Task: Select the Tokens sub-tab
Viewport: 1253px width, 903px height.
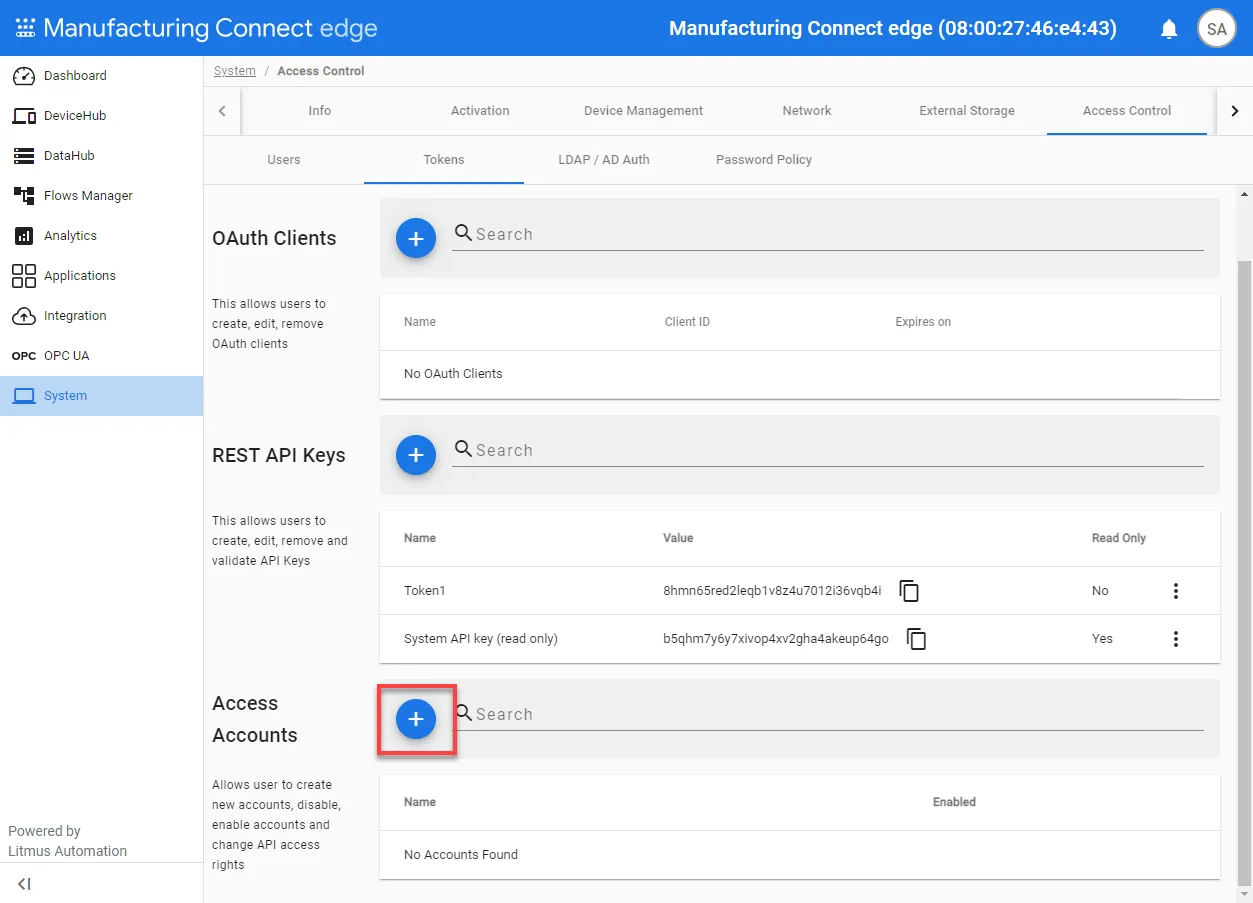Action: (x=444, y=160)
